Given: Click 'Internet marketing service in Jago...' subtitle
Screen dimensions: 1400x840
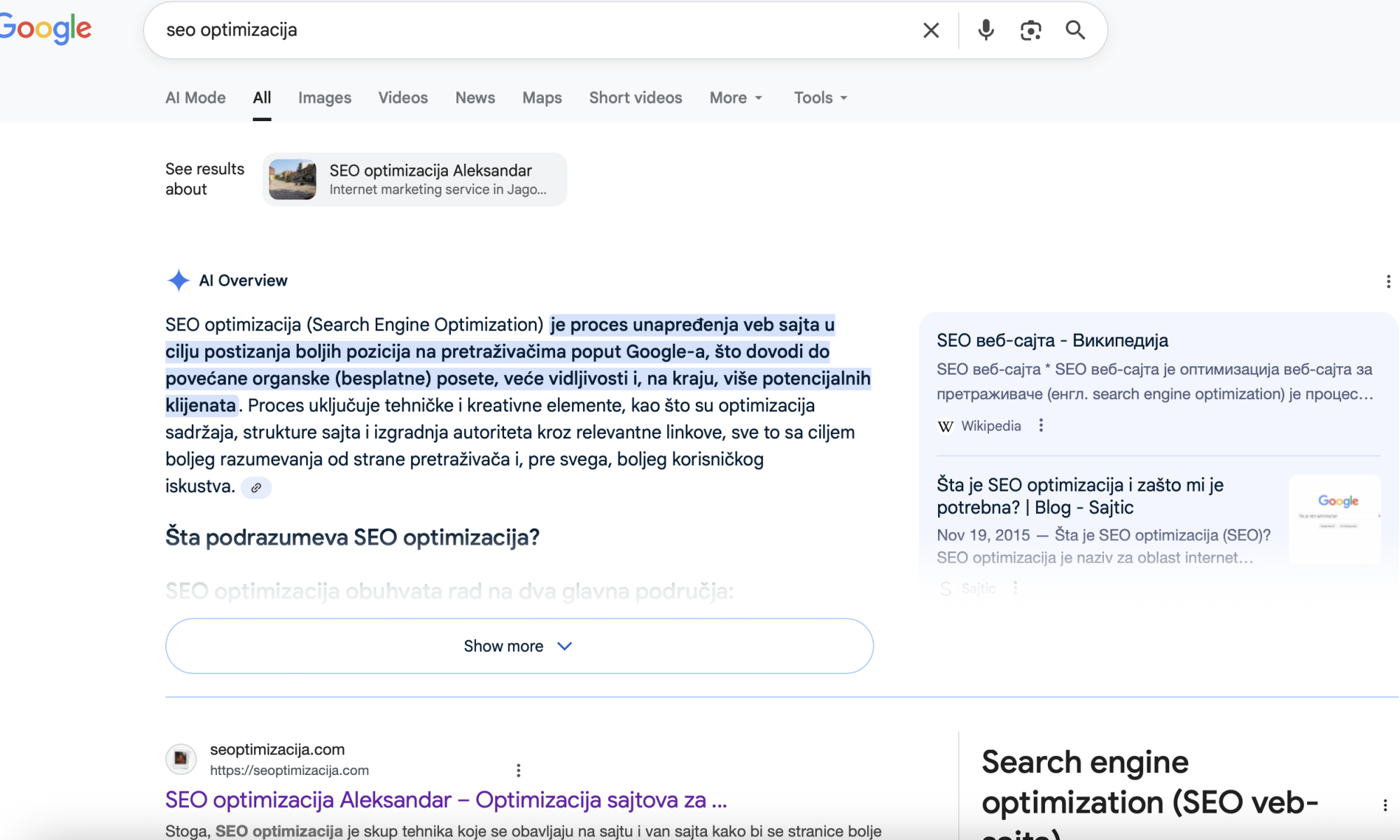Looking at the screenshot, I should [437, 190].
